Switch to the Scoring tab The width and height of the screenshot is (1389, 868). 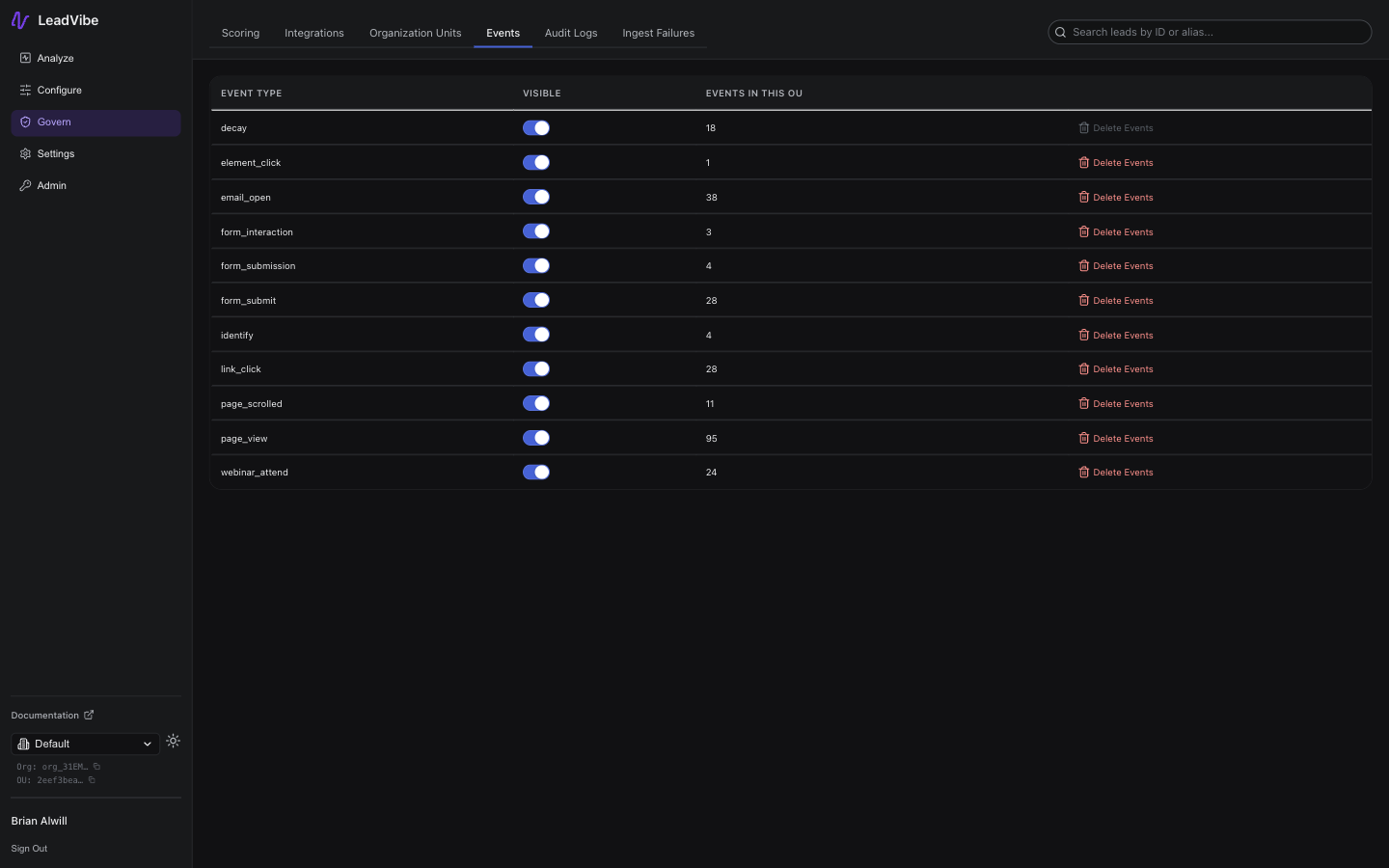(240, 32)
